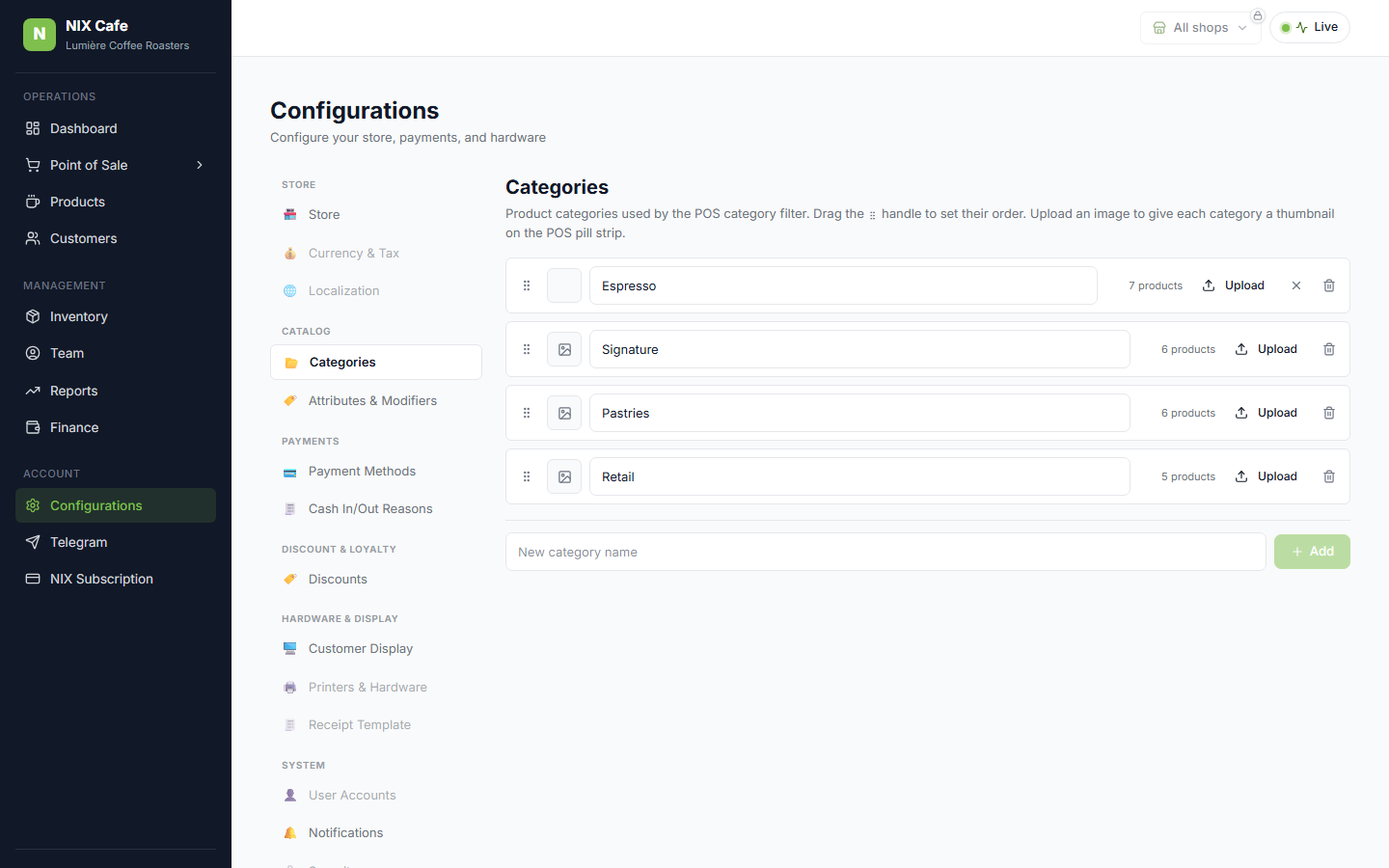Open Notifications settings

(x=376, y=832)
